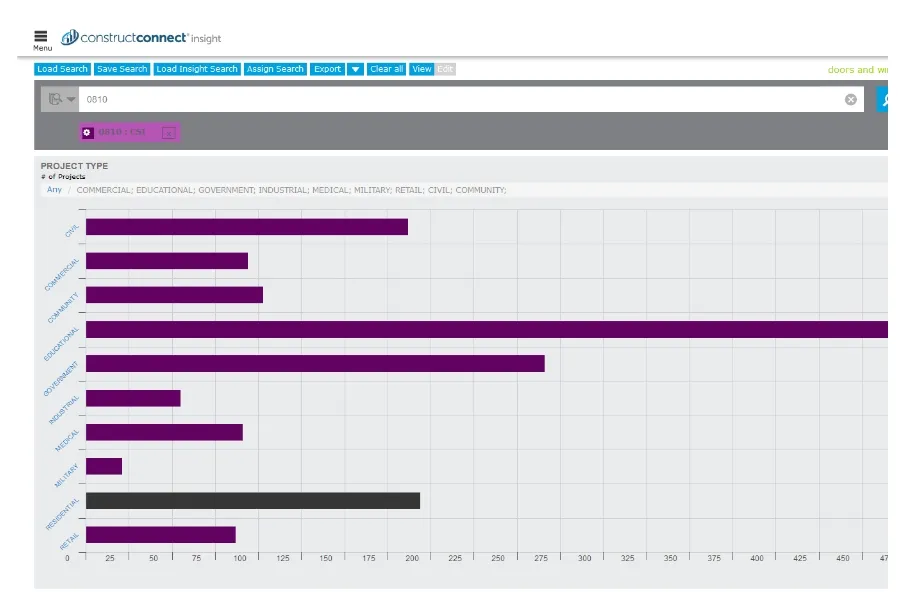Click the GOVERNMENT axis label
This screenshot has width=906, height=602.
(61, 379)
